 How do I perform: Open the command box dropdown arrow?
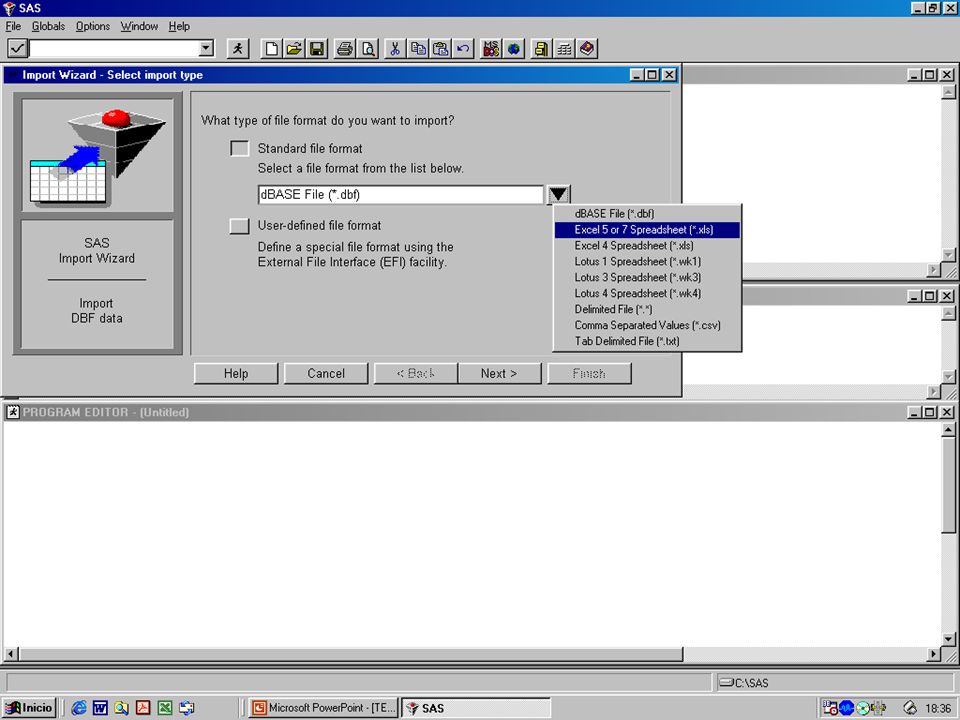(x=206, y=48)
